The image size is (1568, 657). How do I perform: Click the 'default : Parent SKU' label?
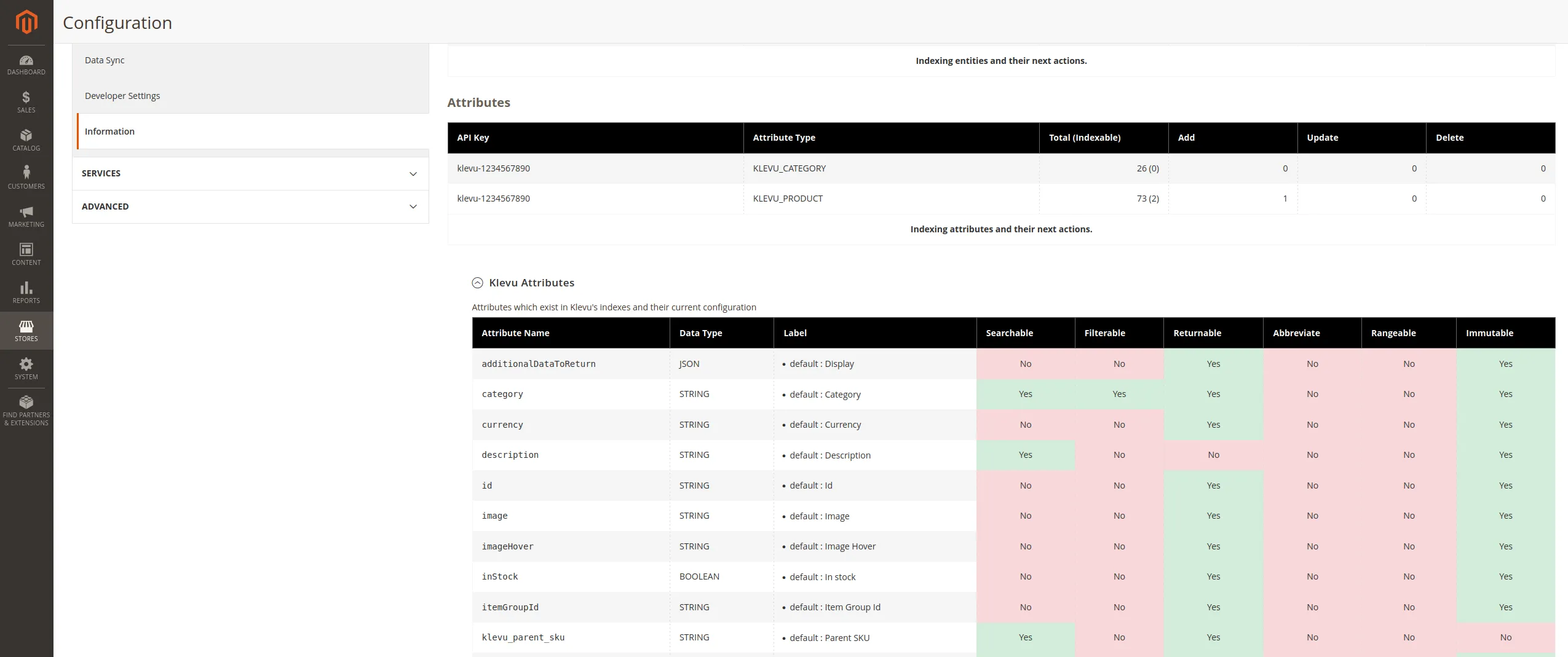(x=830, y=637)
